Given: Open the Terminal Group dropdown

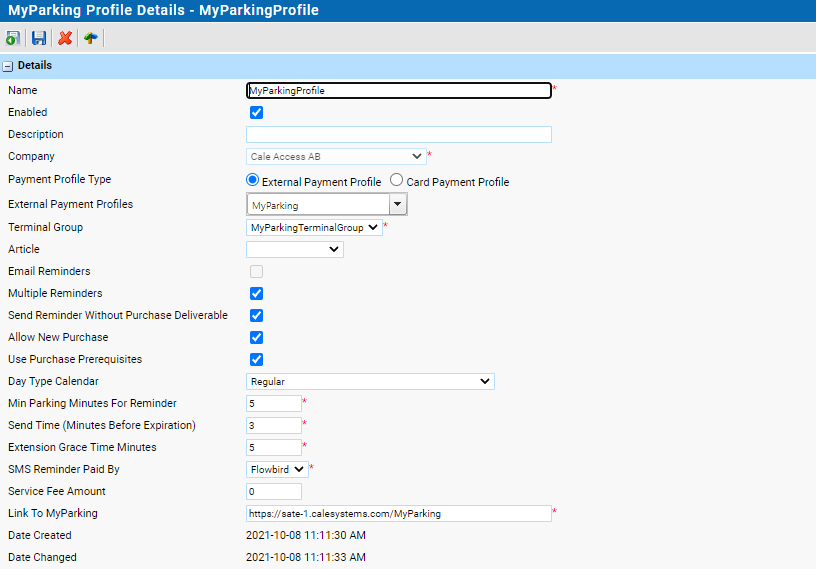Looking at the screenshot, I should point(314,227).
